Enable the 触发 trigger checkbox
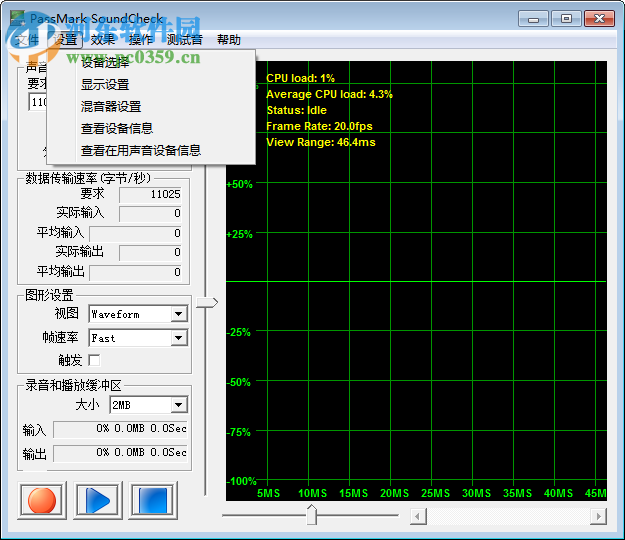 pos(94,360)
